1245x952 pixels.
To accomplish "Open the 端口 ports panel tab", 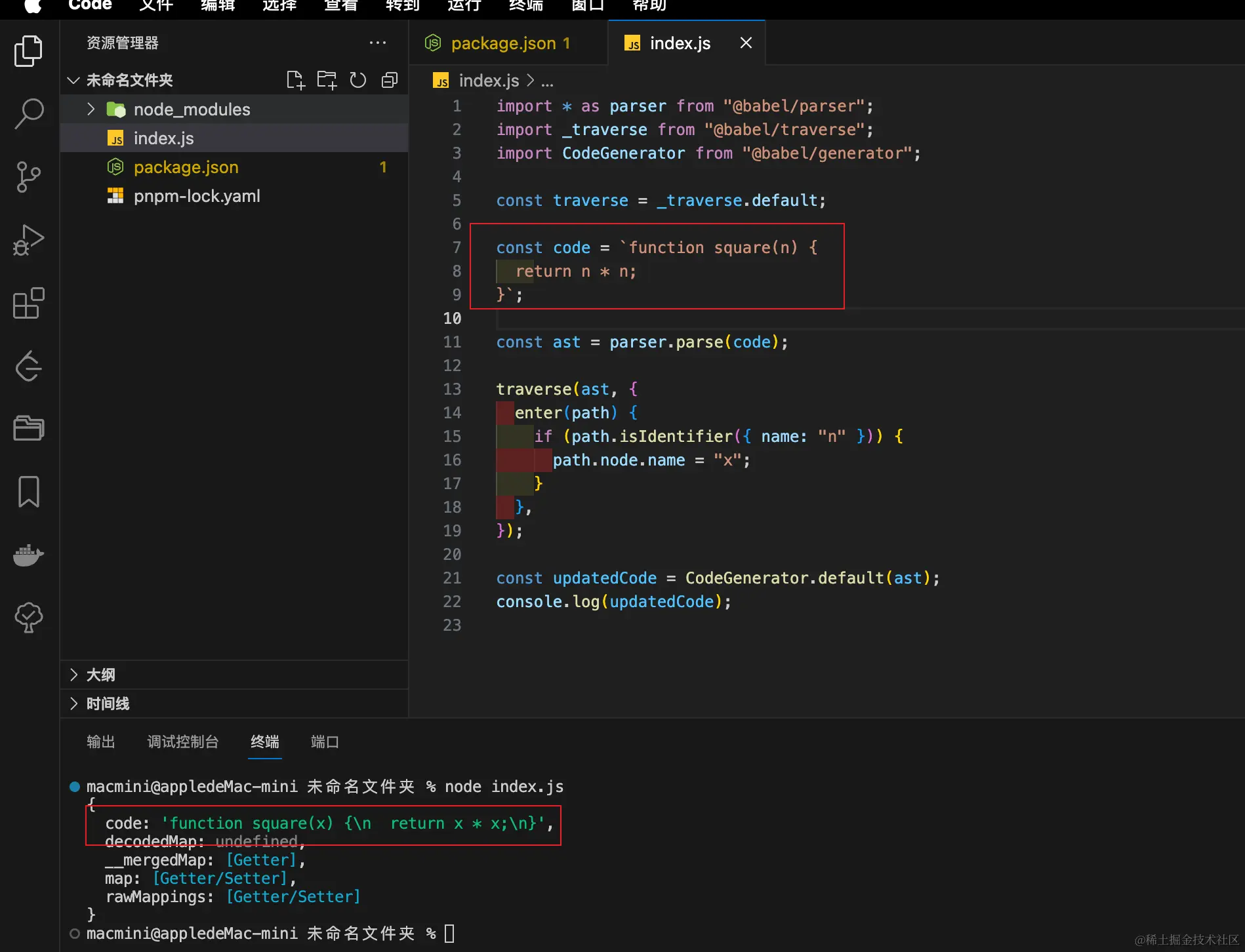I will [325, 742].
